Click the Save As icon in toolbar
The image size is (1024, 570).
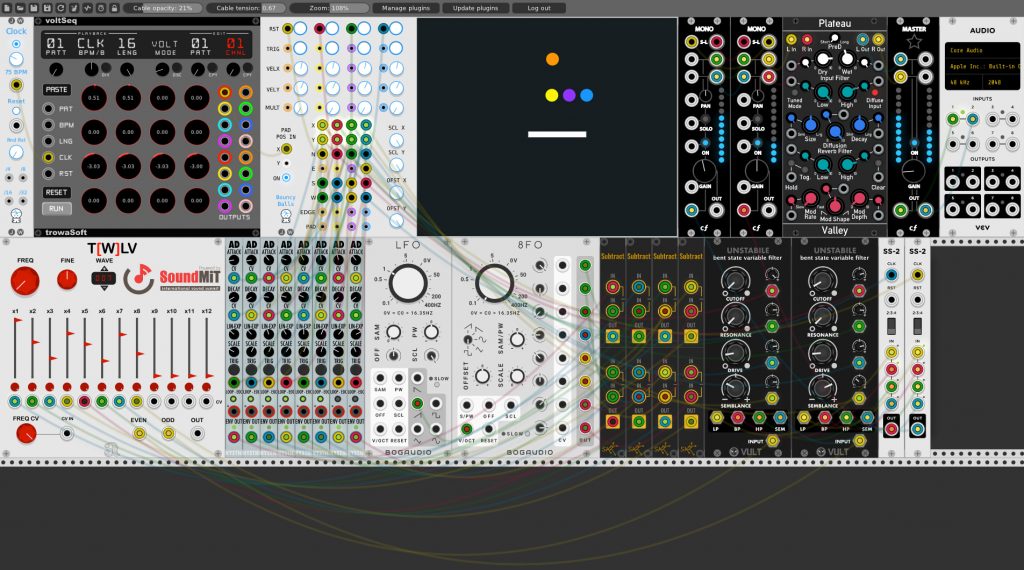point(47,8)
